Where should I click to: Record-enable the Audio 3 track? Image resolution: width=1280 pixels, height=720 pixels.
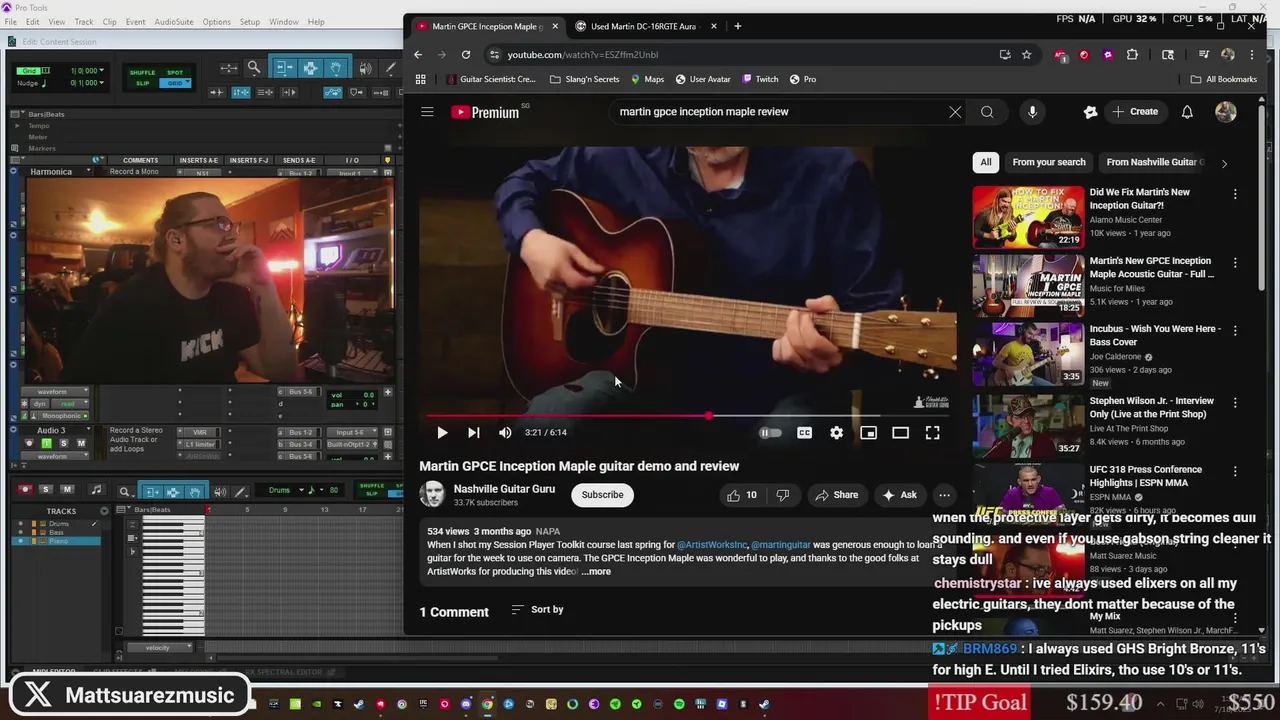coord(28,443)
